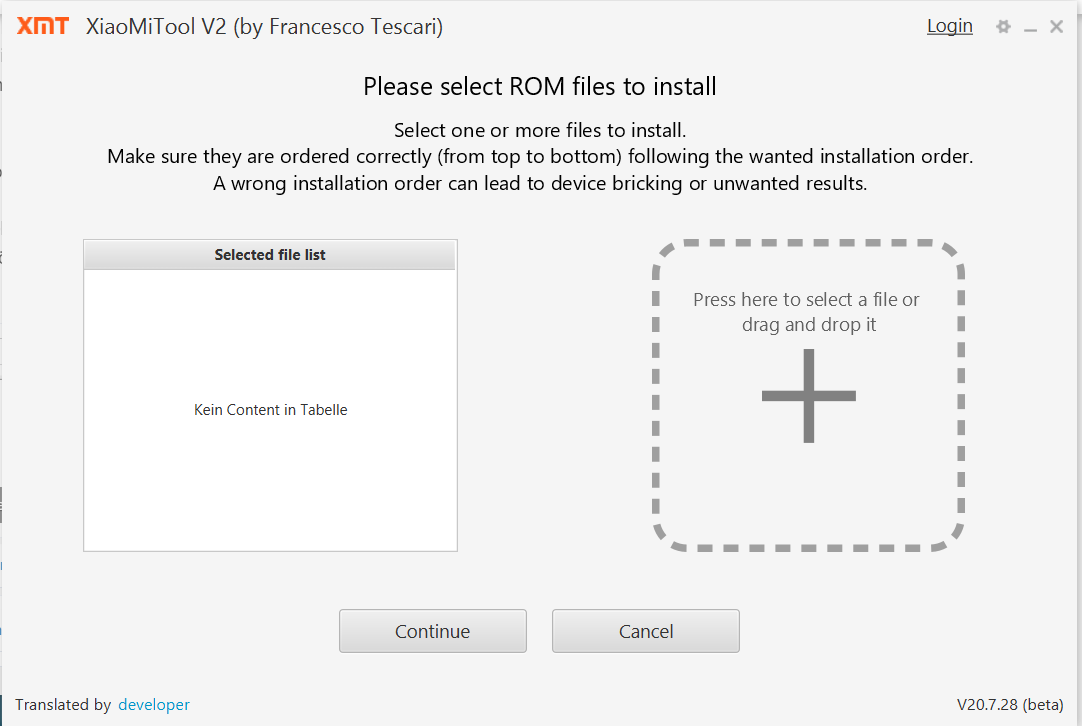This screenshot has width=1082, height=726.
Task: Open the developer translator link
Action: point(153,704)
